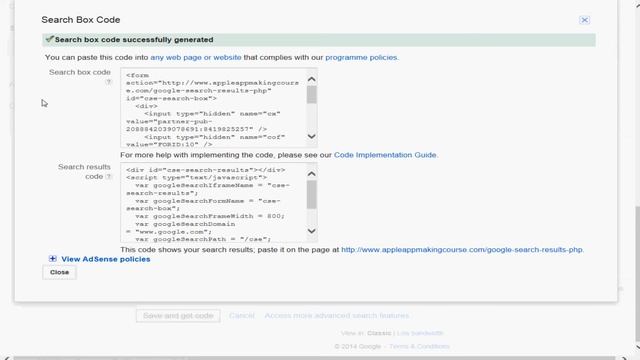640x360 pixels.
Task: Select the Low bandwidth view link in footer
Action: tap(420, 333)
